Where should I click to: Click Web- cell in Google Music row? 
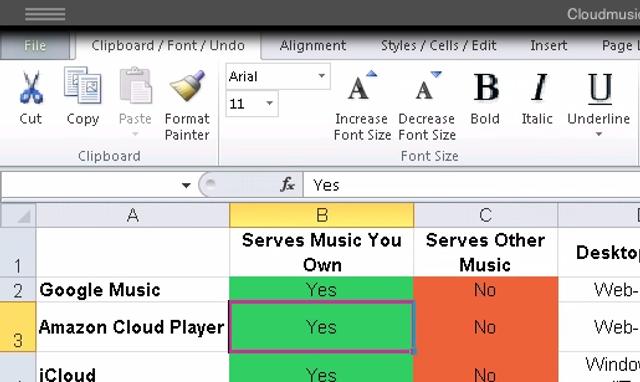pyautogui.click(x=599, y=290)
